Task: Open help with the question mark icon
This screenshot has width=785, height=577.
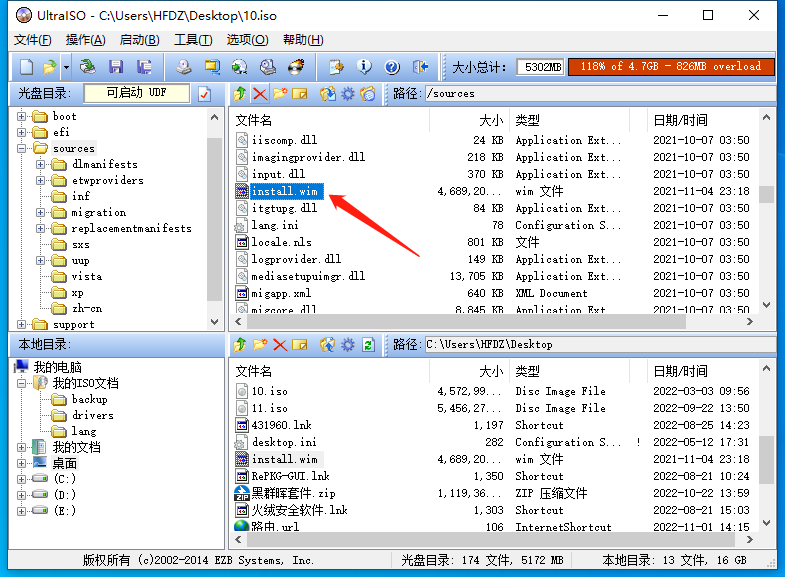Action: coord(392,67)
